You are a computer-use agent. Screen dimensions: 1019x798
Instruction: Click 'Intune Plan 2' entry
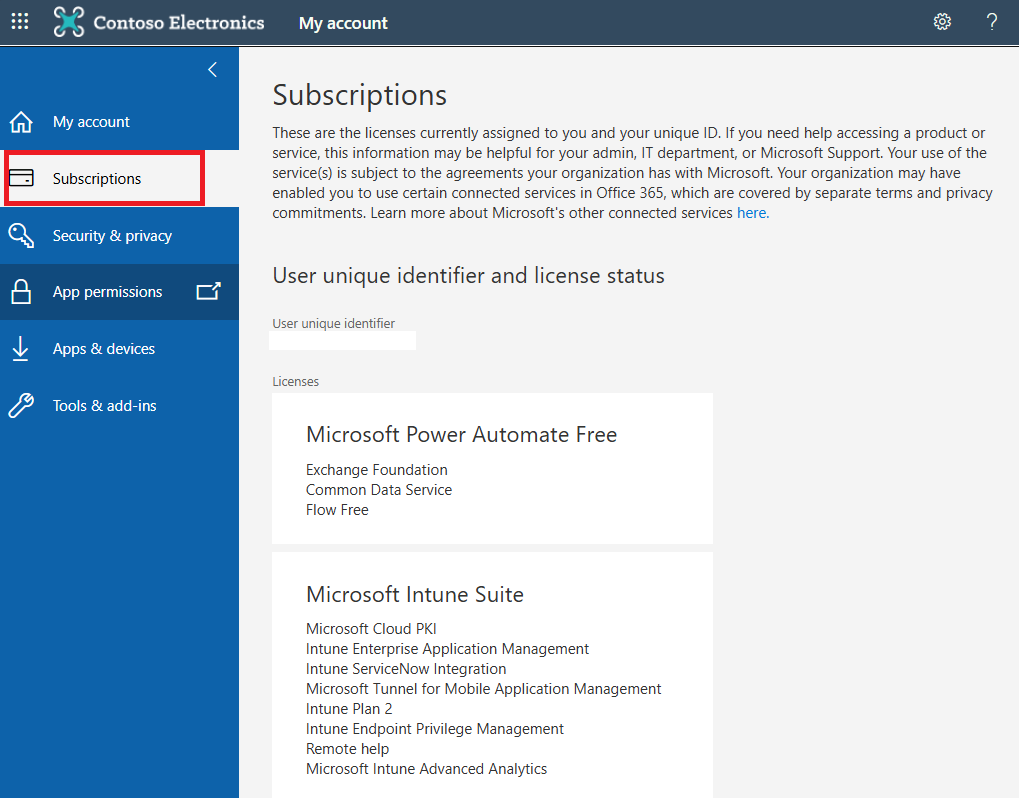pos(349,709)
